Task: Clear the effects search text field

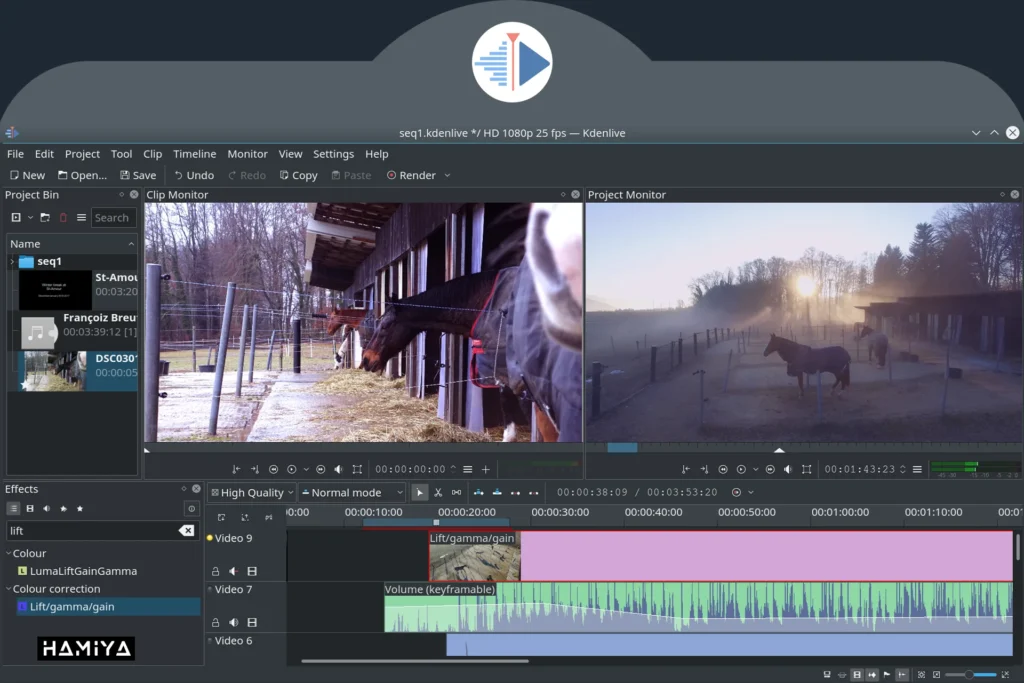Action: (x=186, y=531)
